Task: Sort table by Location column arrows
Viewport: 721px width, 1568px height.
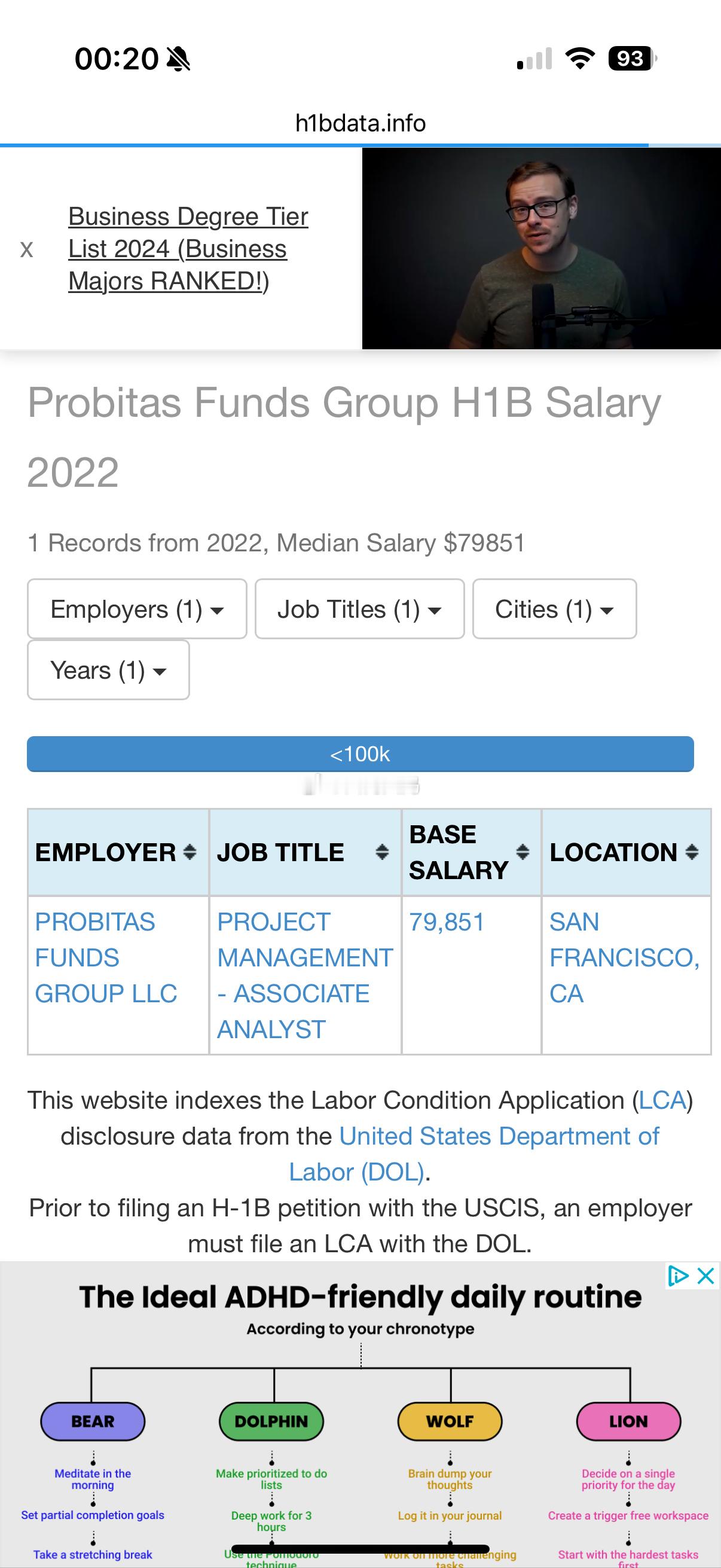Action: click(x=692, y=852)
